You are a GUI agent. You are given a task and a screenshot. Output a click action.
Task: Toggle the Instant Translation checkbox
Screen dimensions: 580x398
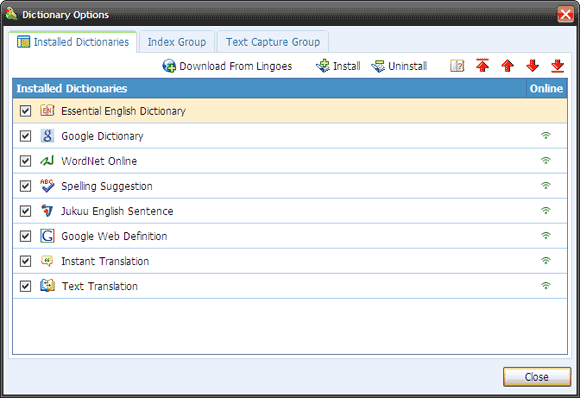[25, 261]
